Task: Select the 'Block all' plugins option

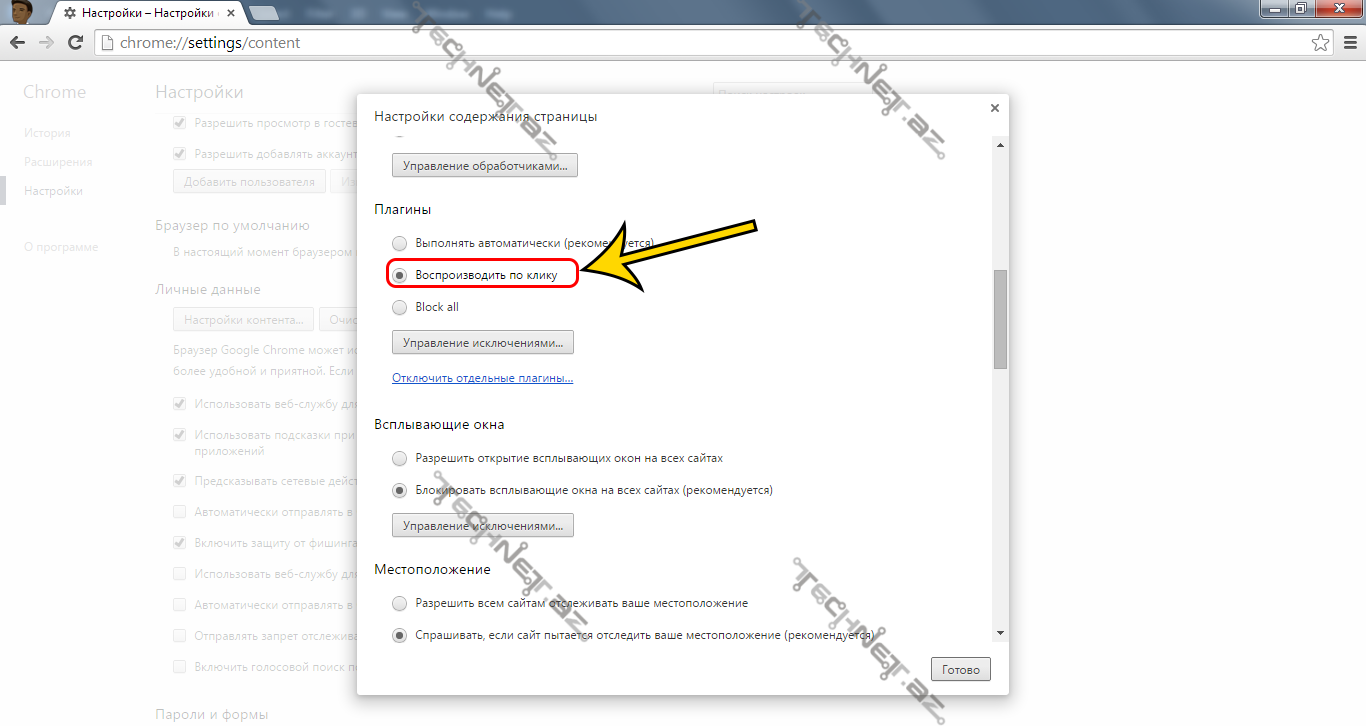Action: (400, 307)
